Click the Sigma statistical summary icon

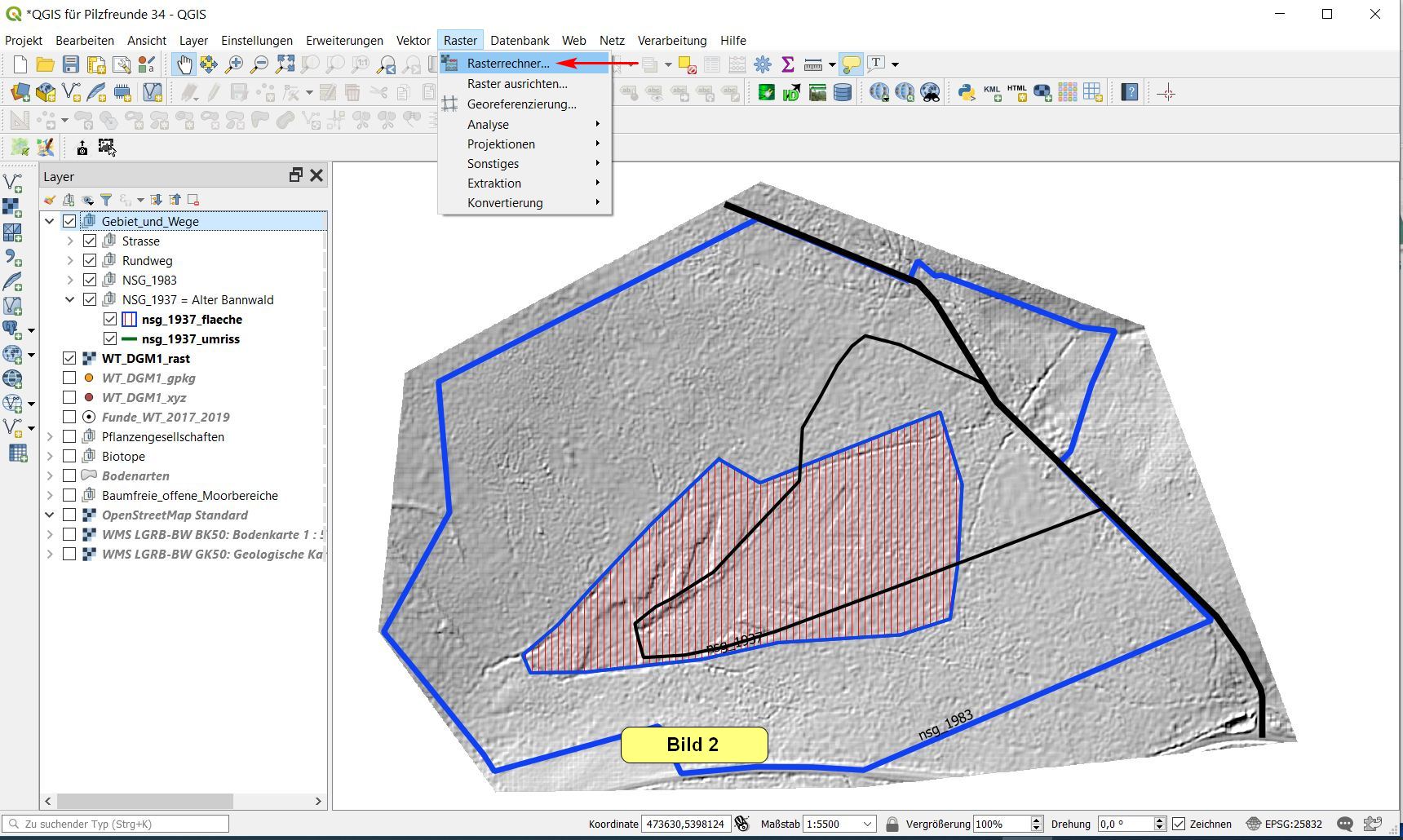click(x=787, y=64)
